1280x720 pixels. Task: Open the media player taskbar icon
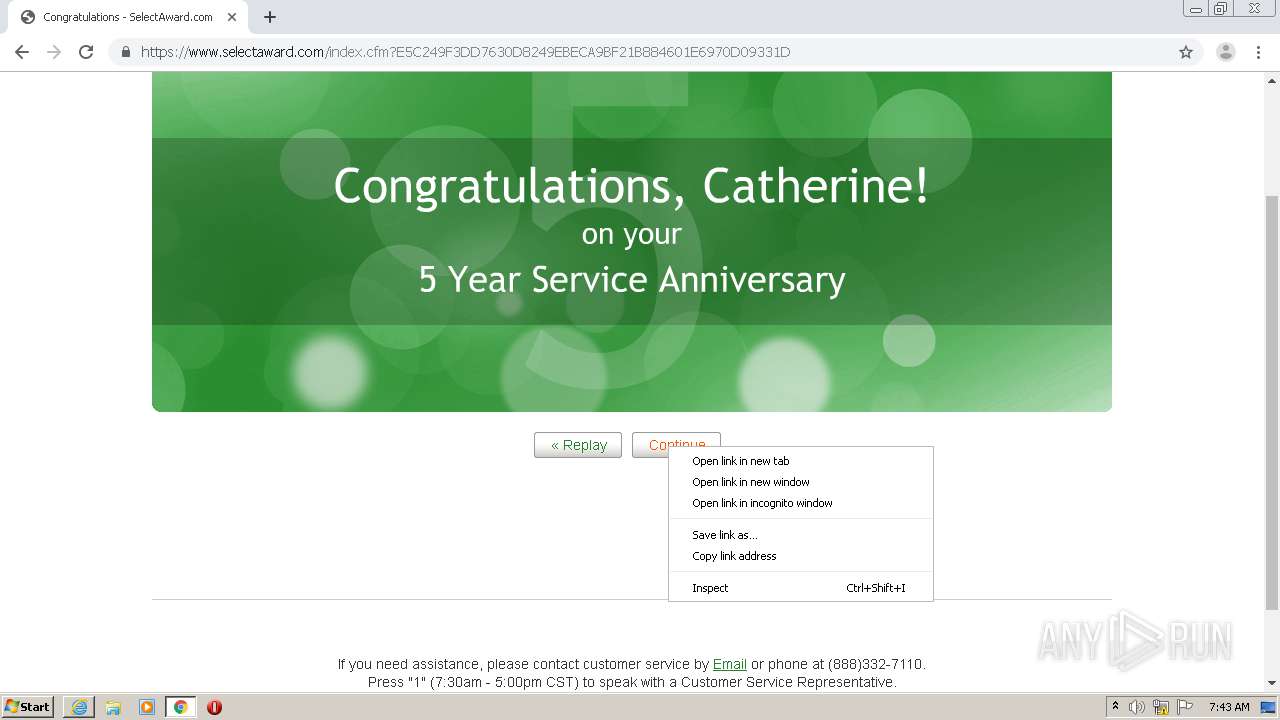(147, 707)
